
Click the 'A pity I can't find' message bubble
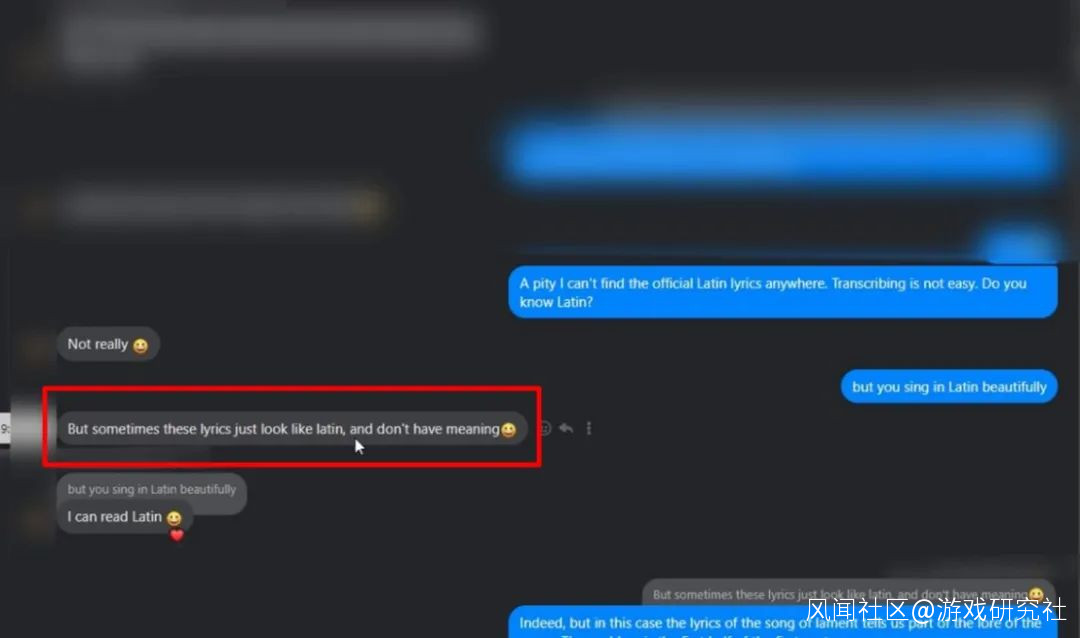[782, 292]
